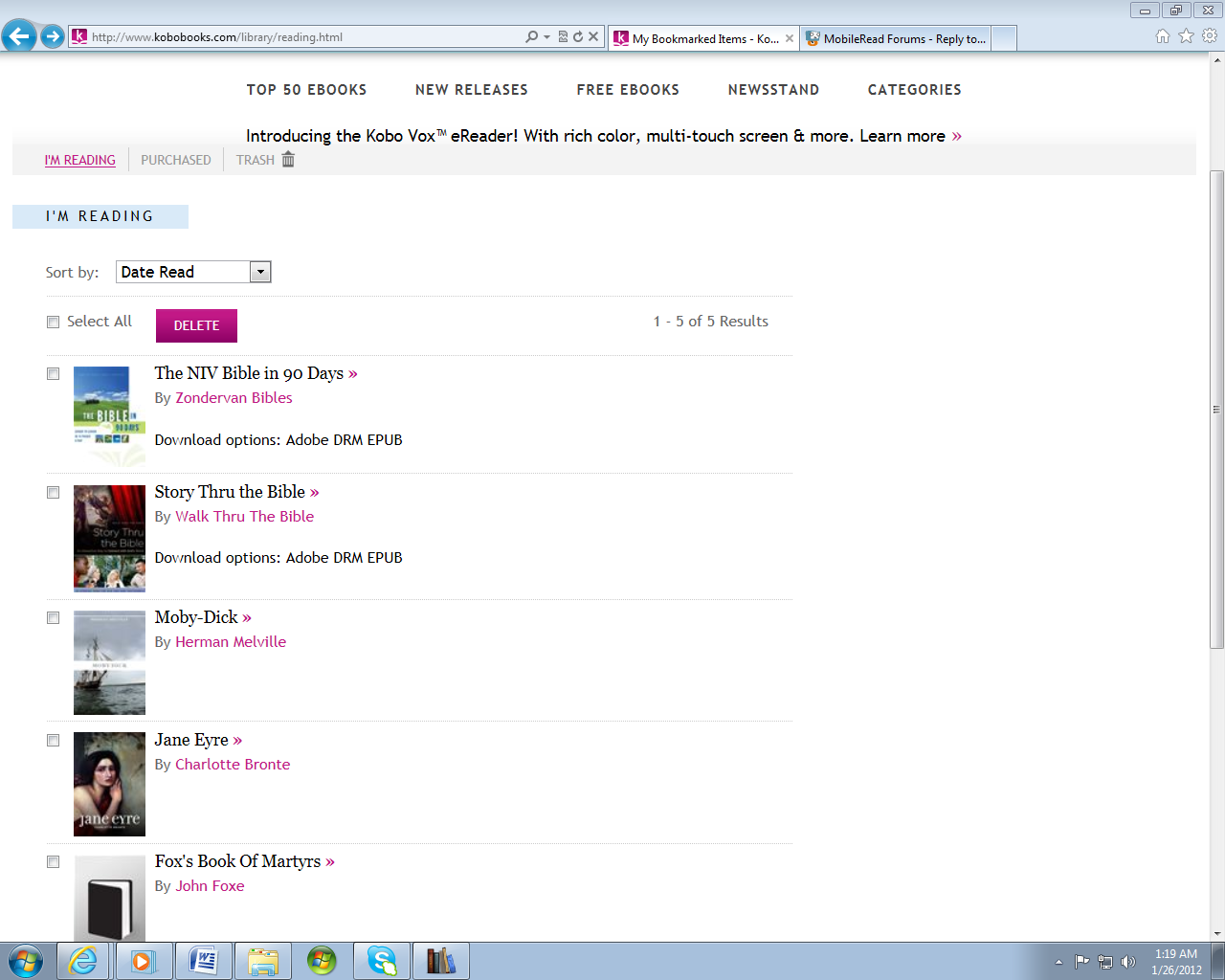1225x980 pixels.
Task: Switch to the I'm Reading tab
Action: point(80,160)
